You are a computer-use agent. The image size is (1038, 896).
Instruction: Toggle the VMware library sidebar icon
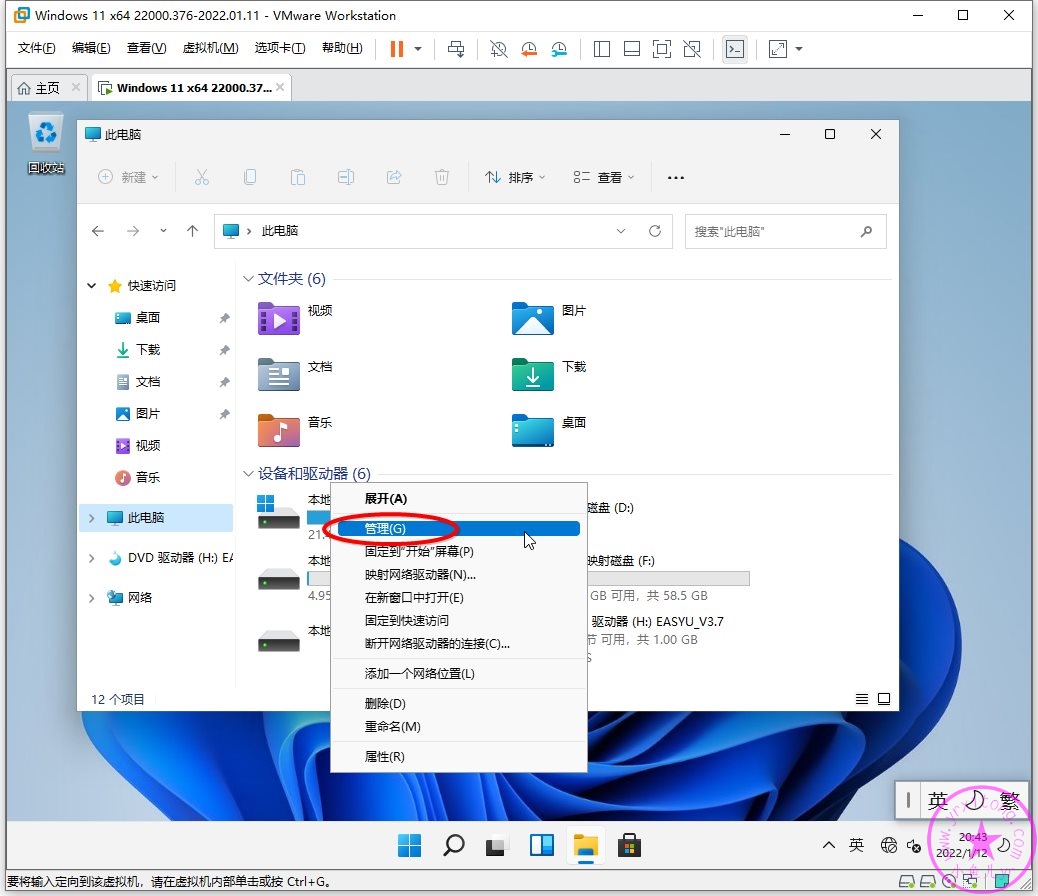(x=602, y=49)
